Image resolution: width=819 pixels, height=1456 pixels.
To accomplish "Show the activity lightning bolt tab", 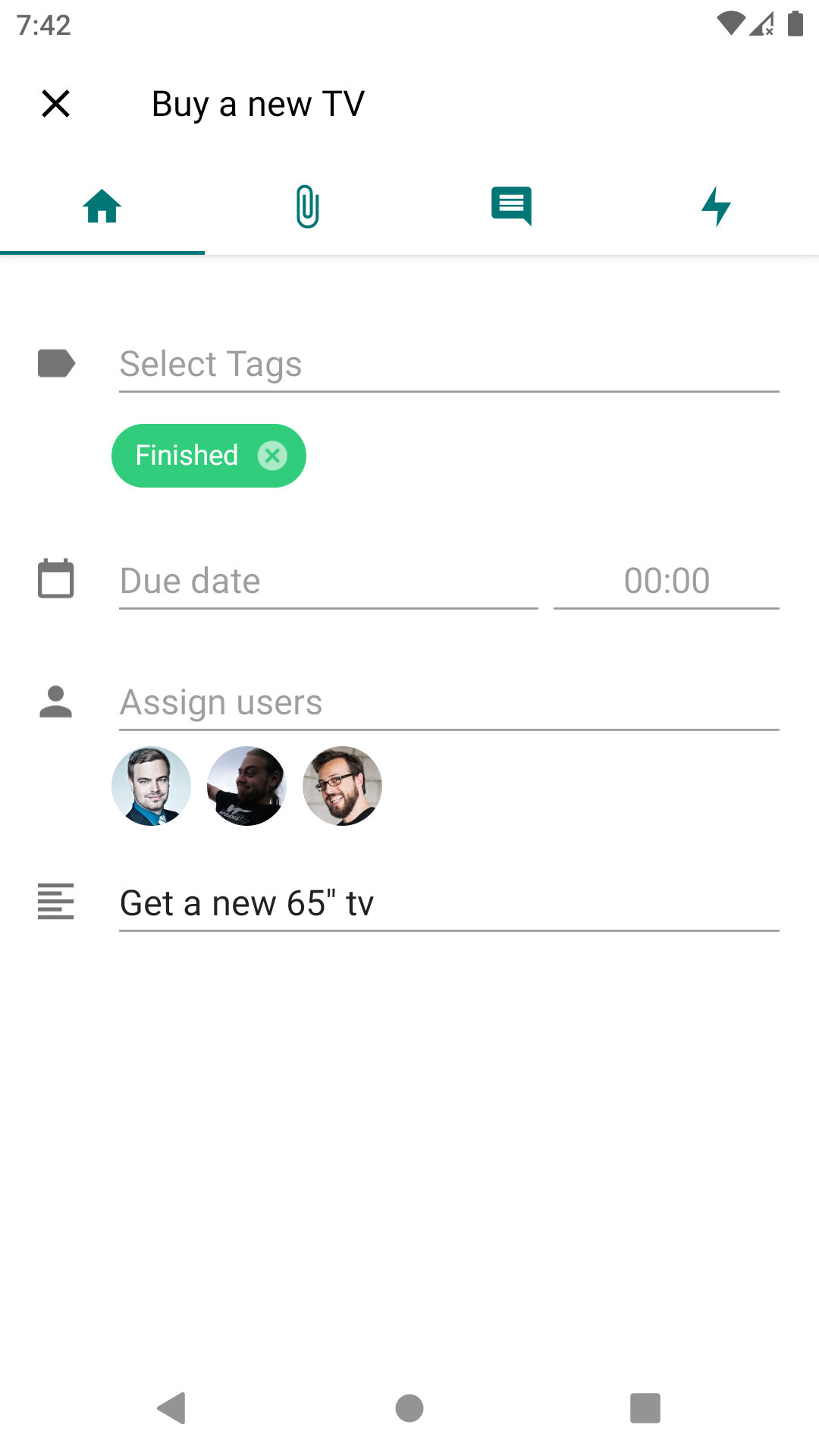I will point(717,206).
